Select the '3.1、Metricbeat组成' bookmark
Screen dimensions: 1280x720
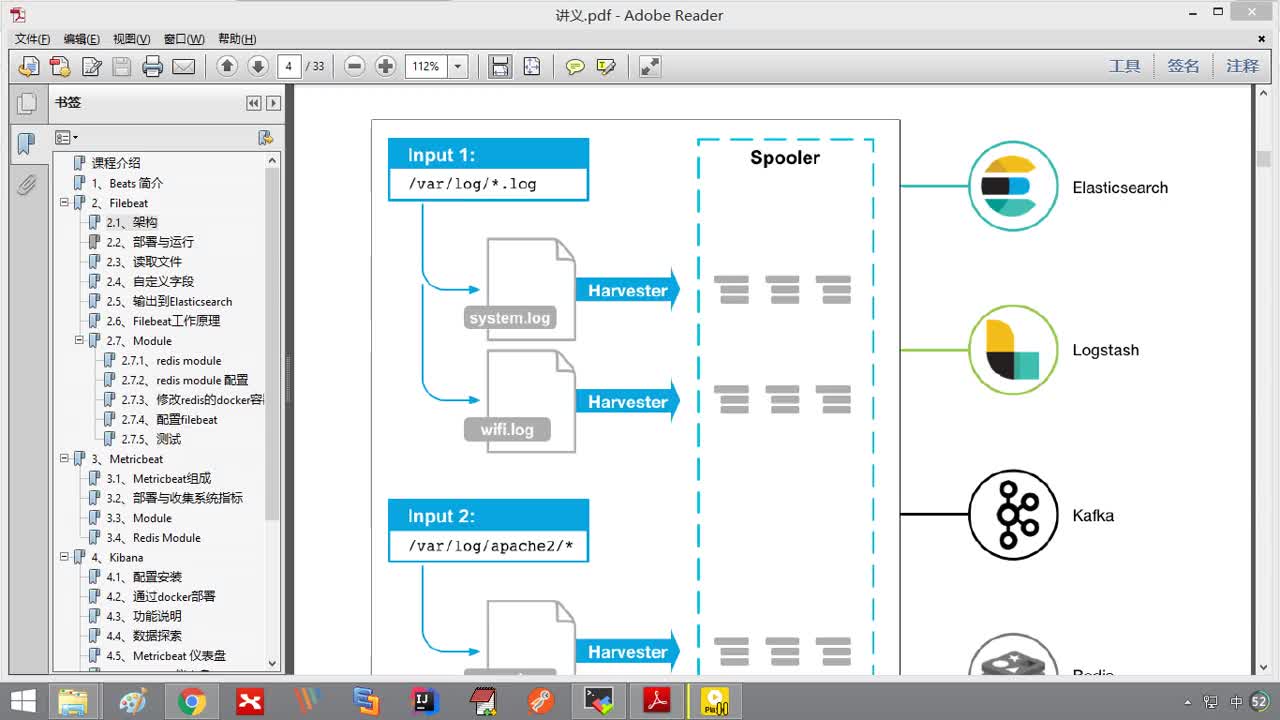pyautogui.click(x=159, y=479)
